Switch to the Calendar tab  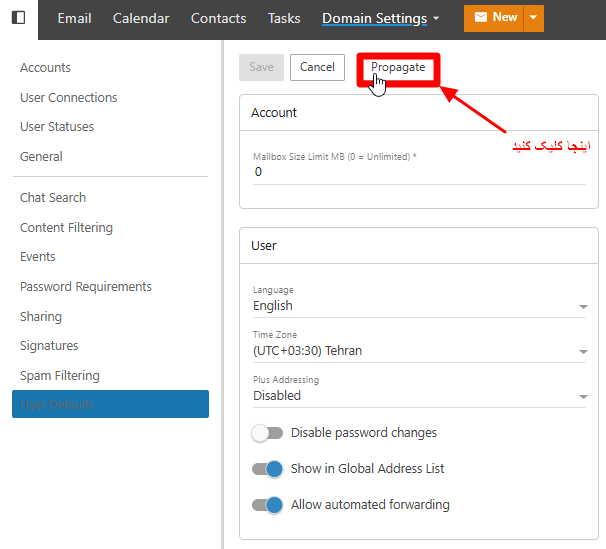click(141, 18)
